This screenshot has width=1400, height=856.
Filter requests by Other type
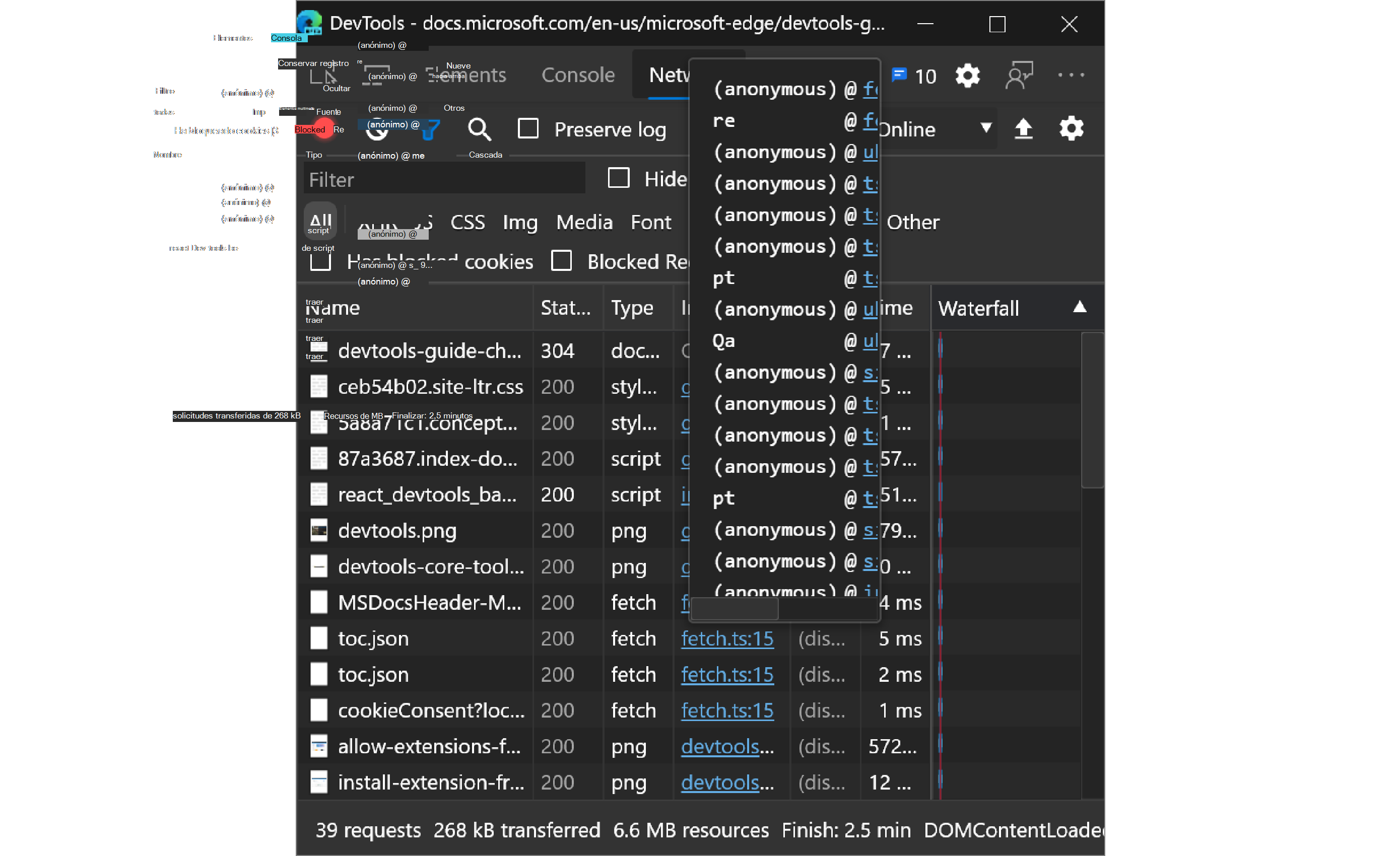(913, 222)
